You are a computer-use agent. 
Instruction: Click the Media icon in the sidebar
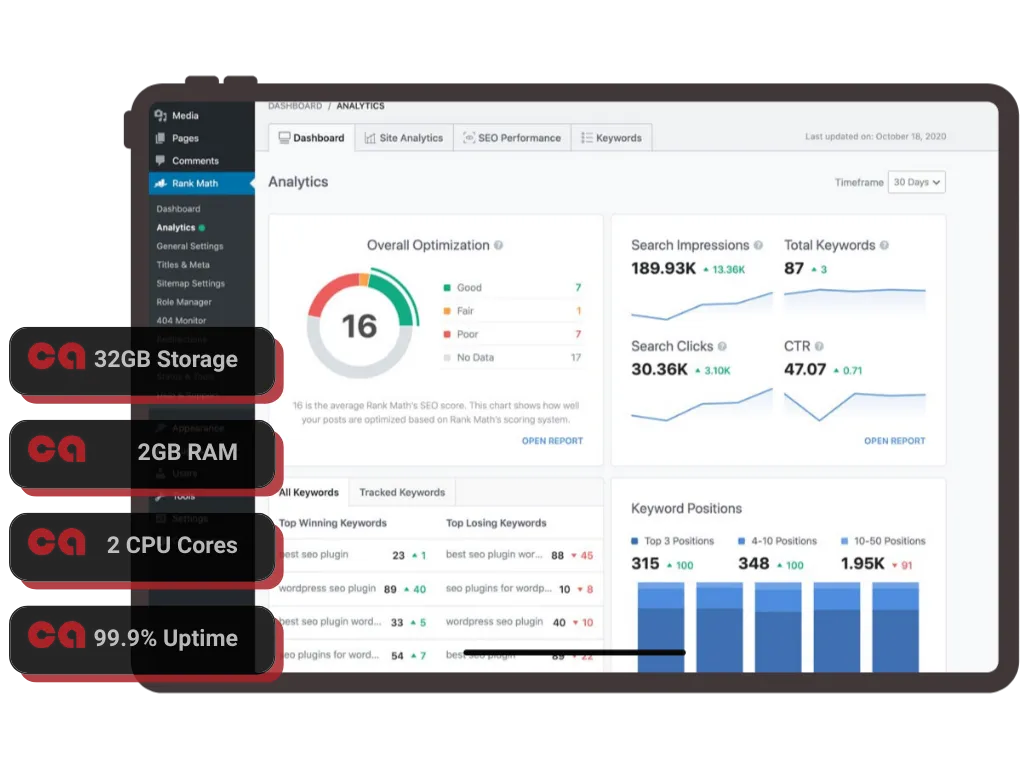(x=160, y=116)
